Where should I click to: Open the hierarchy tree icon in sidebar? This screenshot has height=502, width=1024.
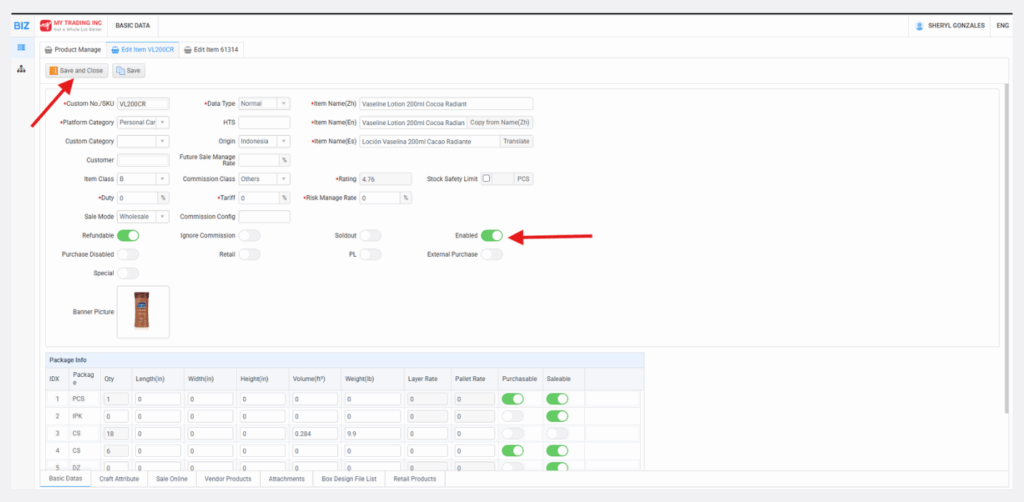point(21,69)
